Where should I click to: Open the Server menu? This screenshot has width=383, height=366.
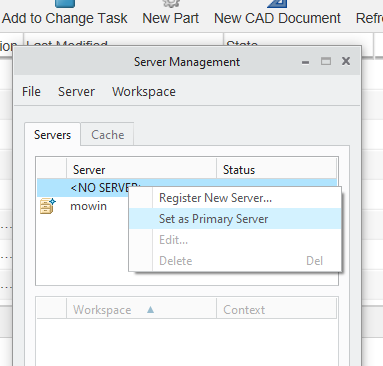[x=76, y=92]
